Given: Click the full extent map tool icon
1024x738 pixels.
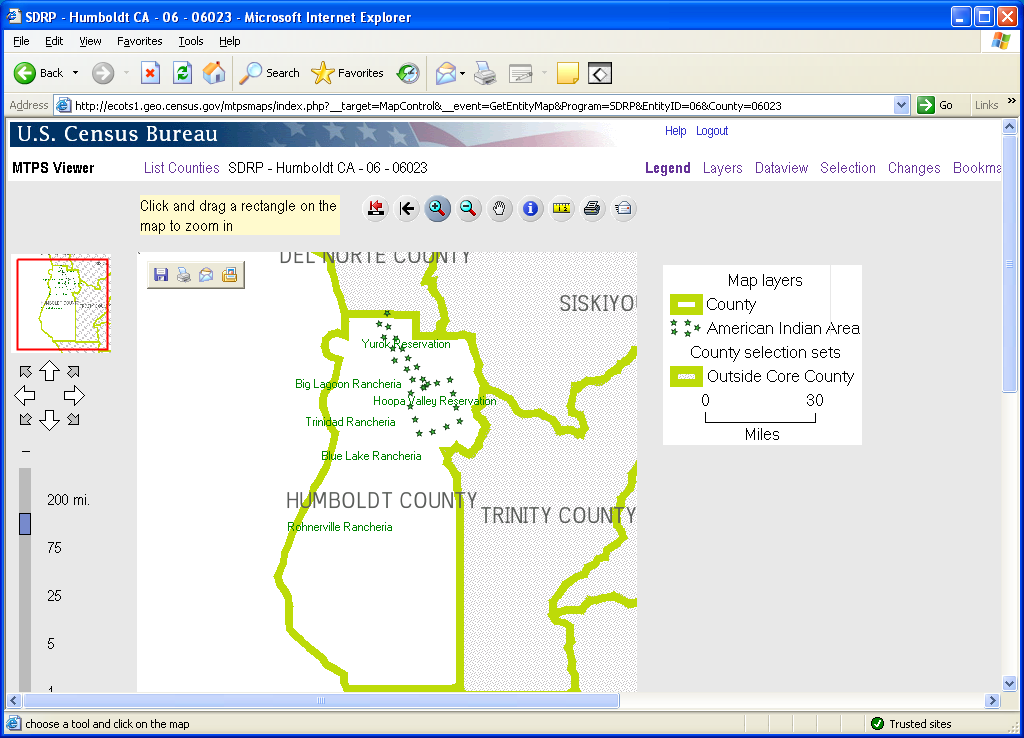Looking at the screenshot, I should (x=376, y=209).
